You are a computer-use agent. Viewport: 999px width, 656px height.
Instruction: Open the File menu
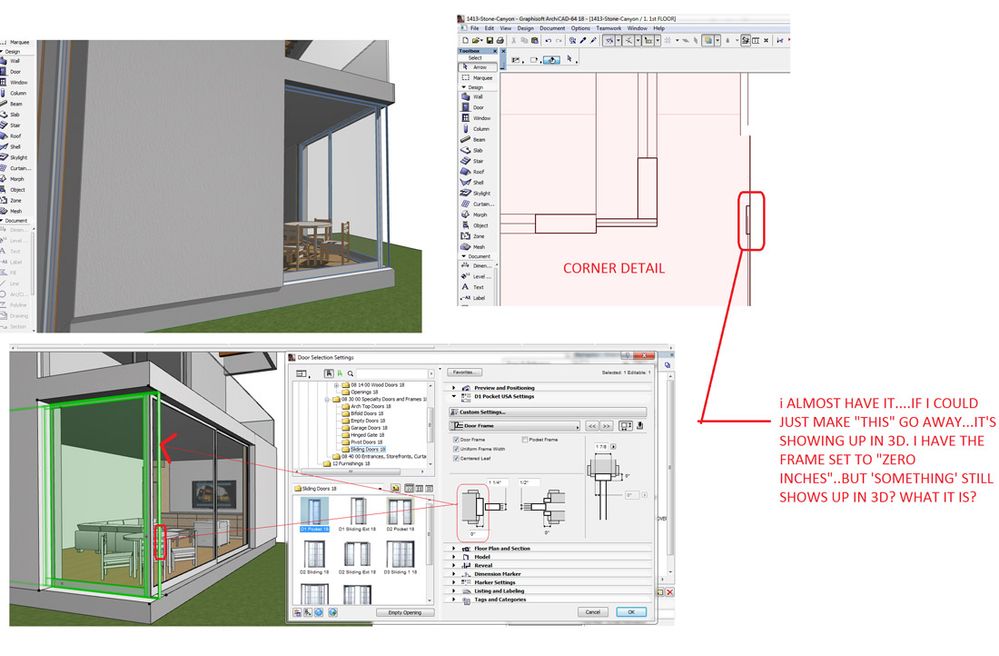pos(475,28)
